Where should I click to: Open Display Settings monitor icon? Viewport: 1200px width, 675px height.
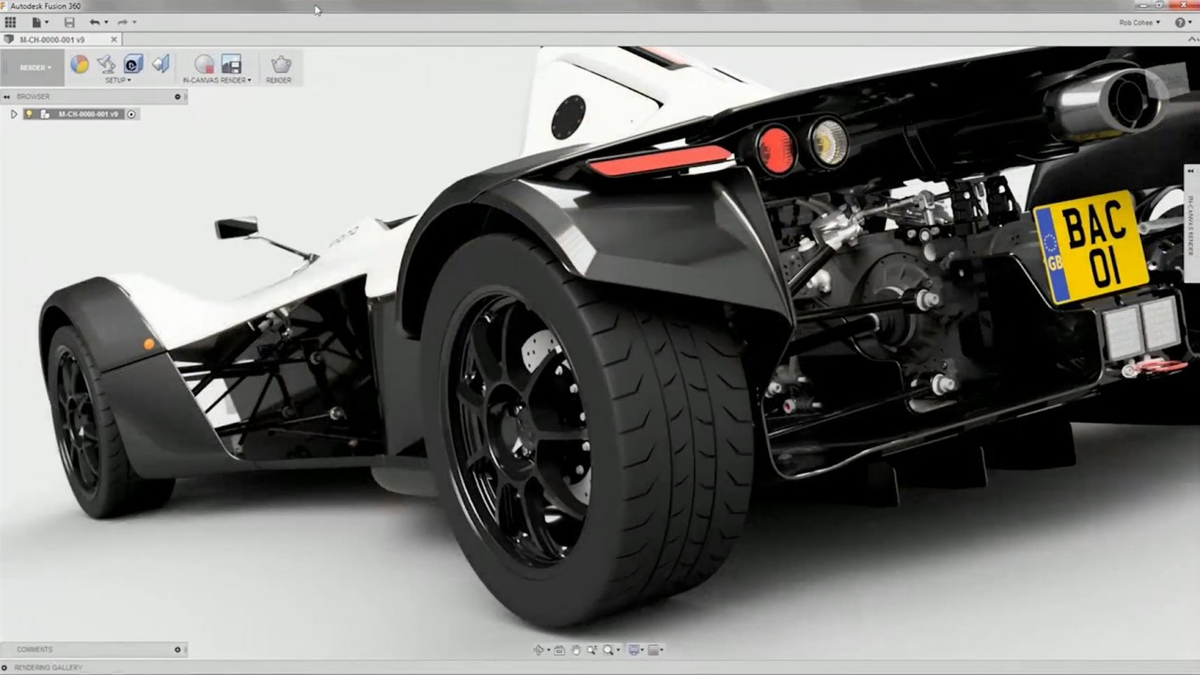pyautogui.click(x=633, y=650)
